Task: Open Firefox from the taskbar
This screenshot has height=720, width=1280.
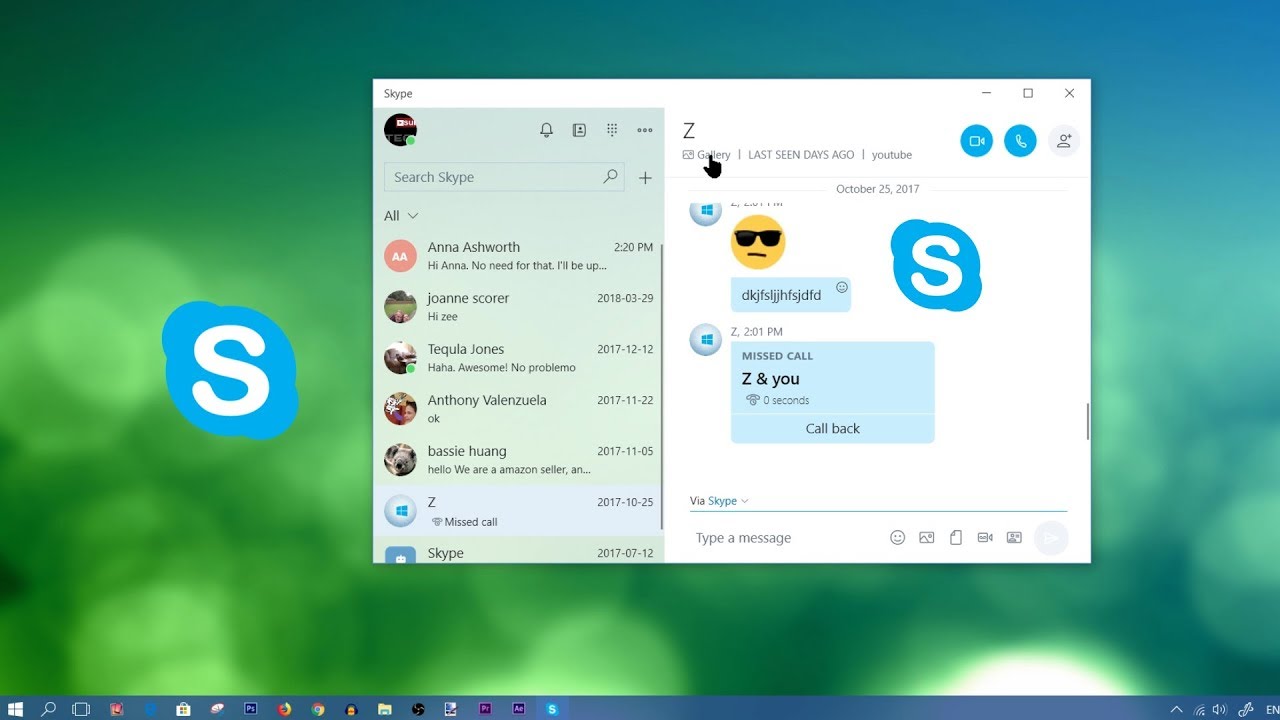Action: tap(284, 709)
